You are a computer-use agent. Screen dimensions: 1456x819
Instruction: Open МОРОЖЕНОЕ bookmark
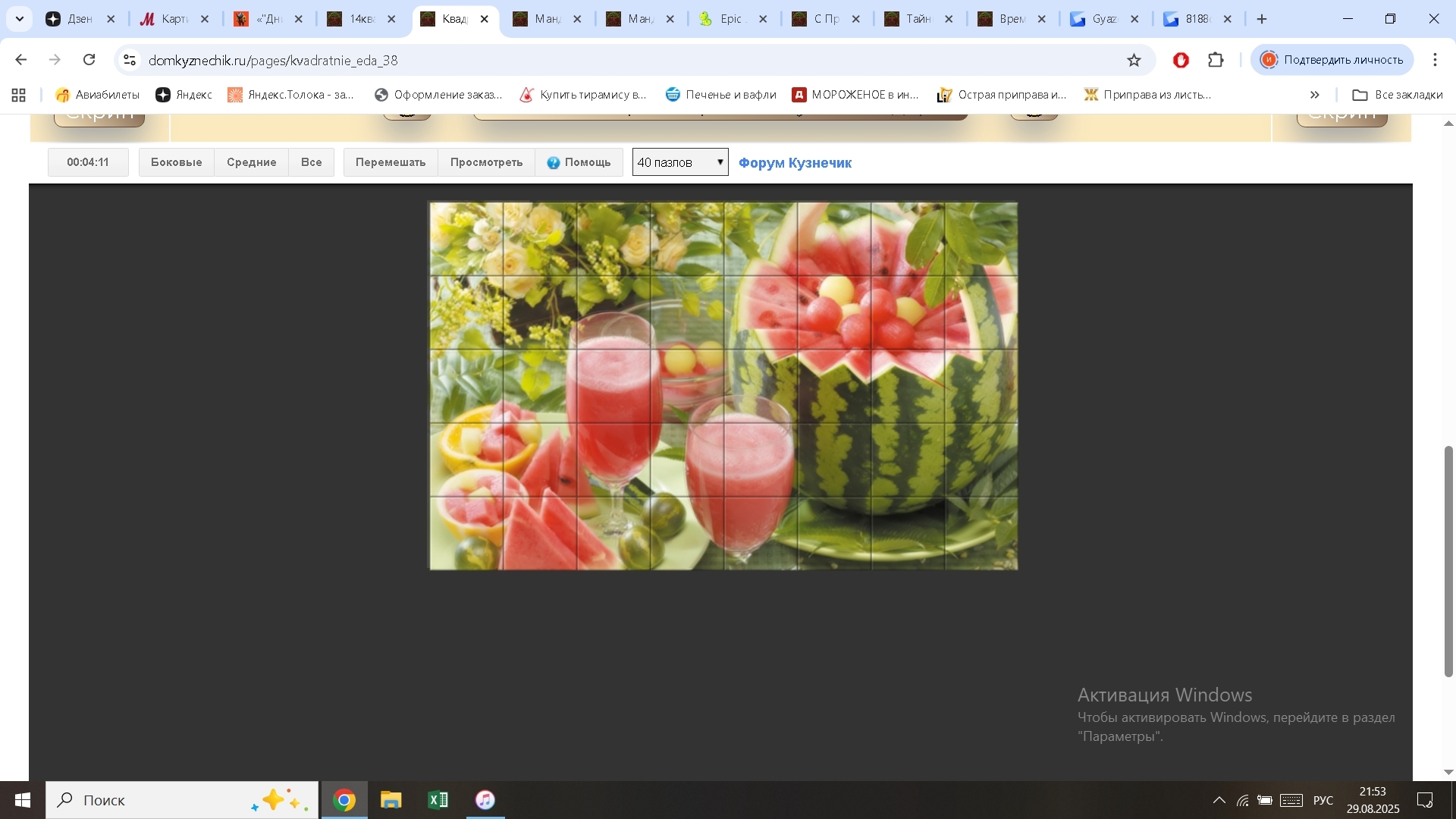click(855, 95)
